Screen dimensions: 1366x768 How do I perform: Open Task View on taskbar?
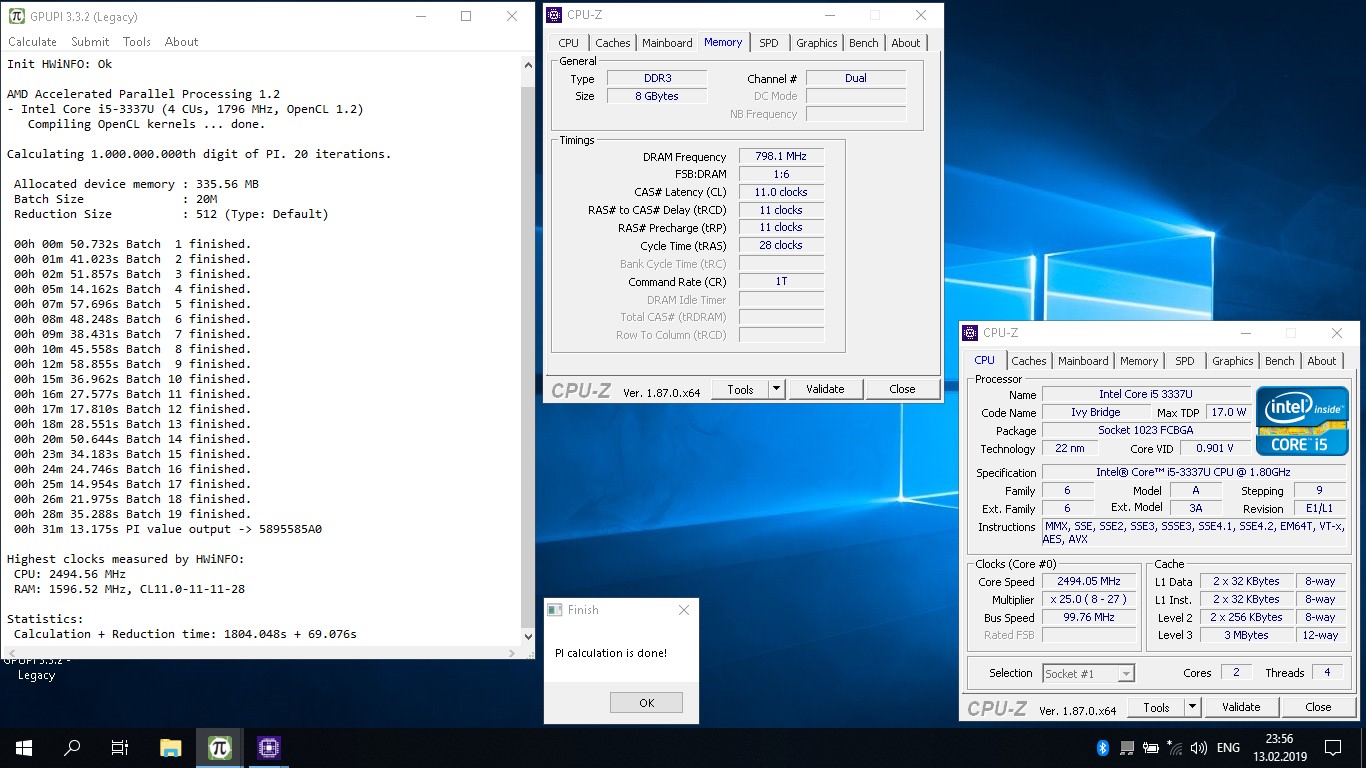(x=120, y=747)
